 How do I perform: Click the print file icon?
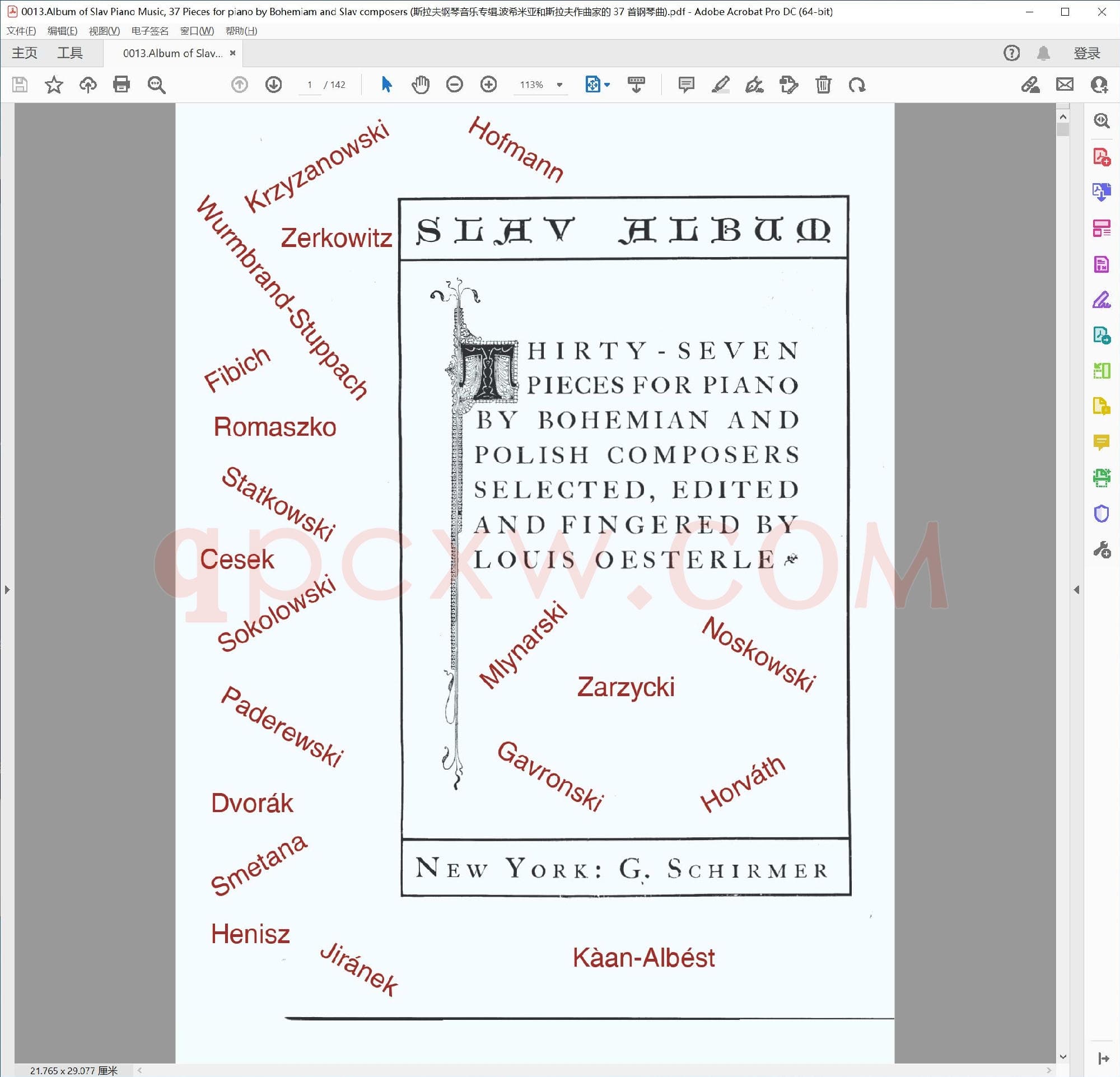coord(121,85)
